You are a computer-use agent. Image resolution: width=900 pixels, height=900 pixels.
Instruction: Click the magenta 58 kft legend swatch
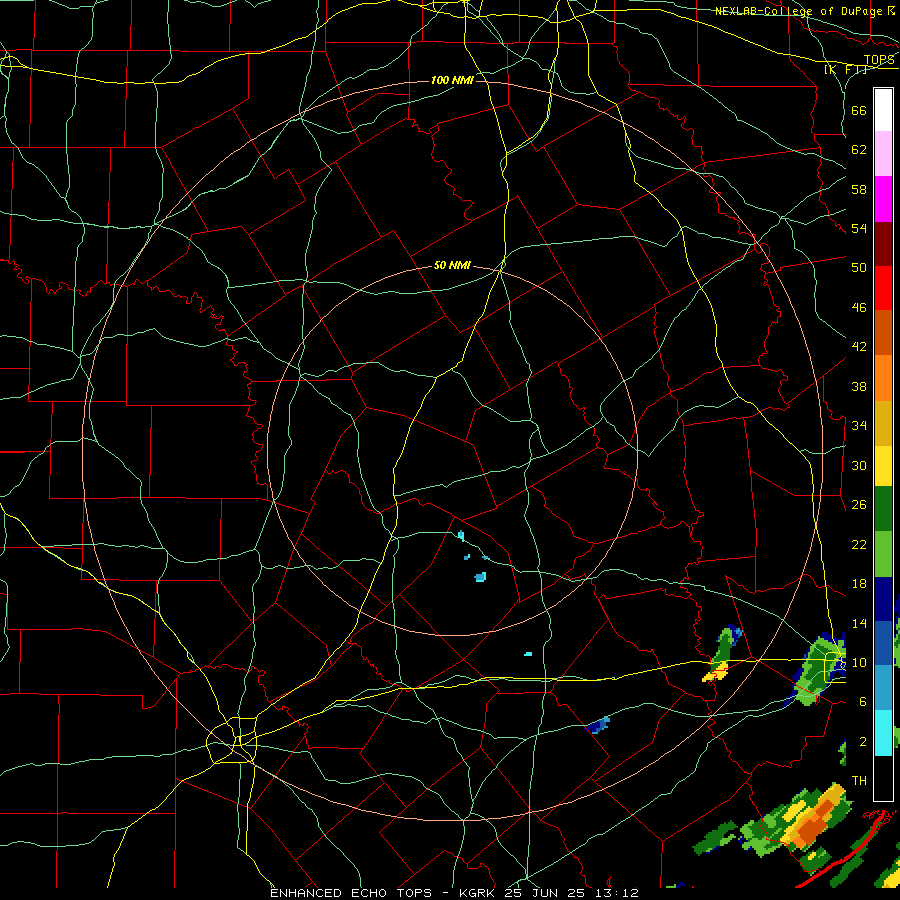pos(883,199)
